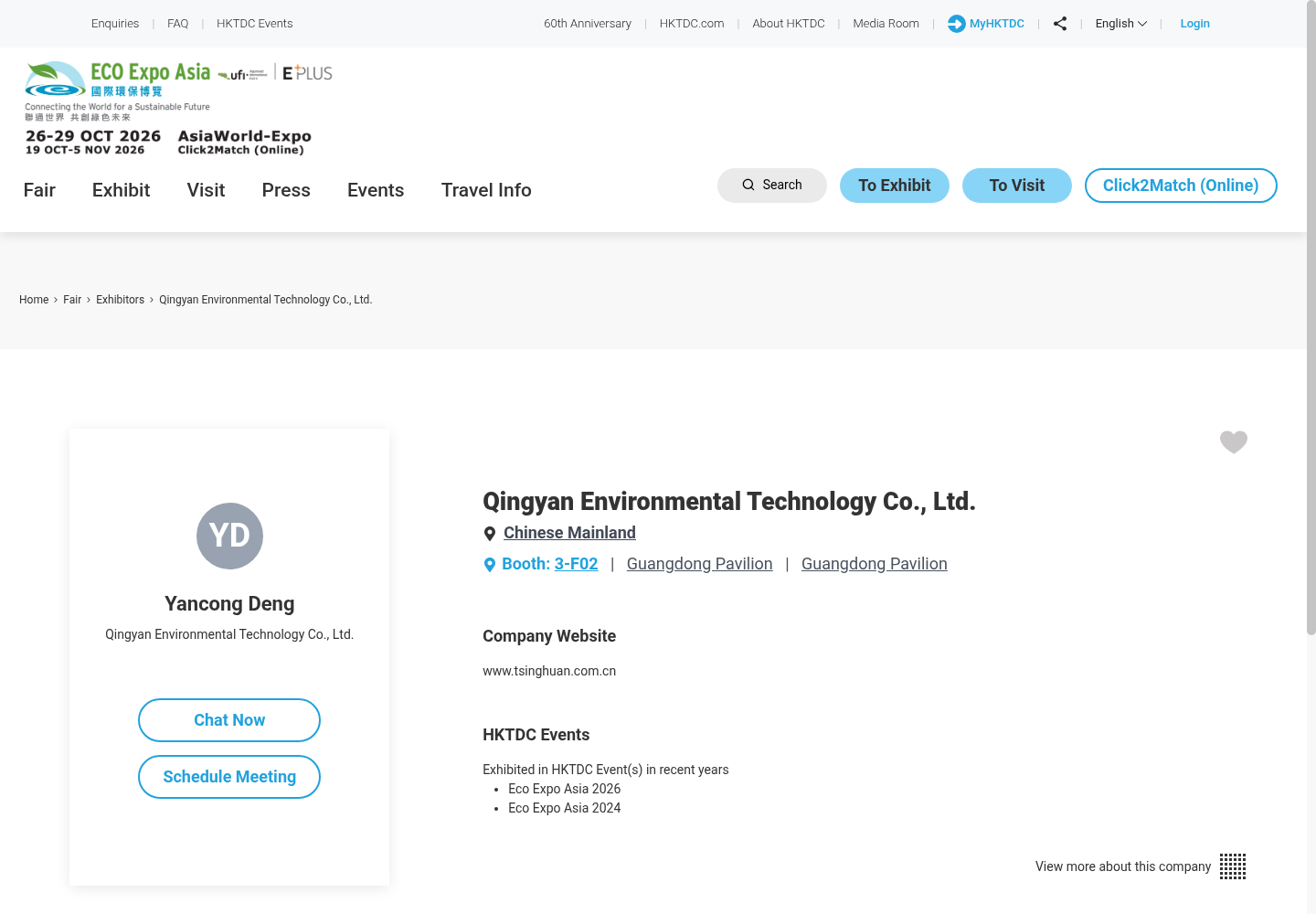Click View more about this company

click(1123, 866)
